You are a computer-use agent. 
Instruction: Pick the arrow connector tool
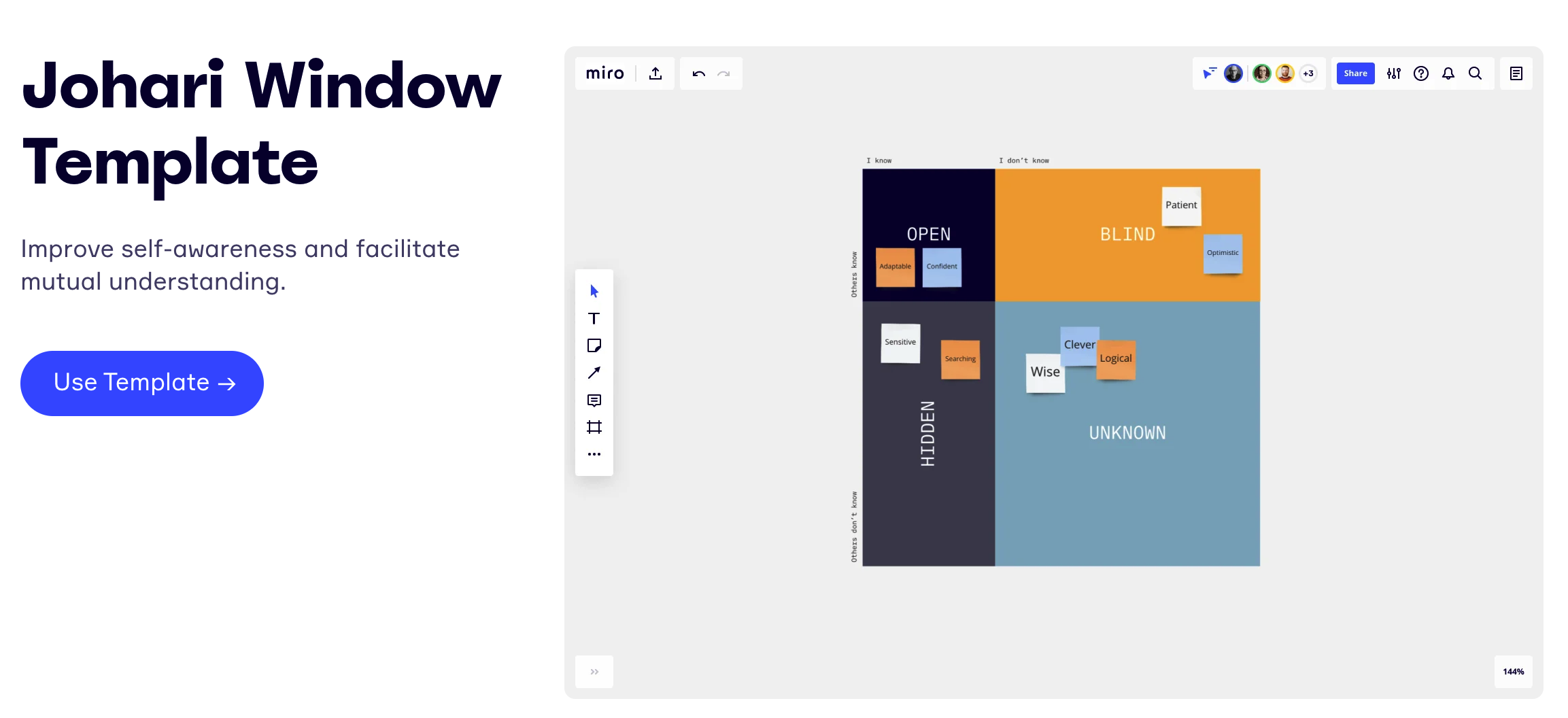click(x=594, y=373)
